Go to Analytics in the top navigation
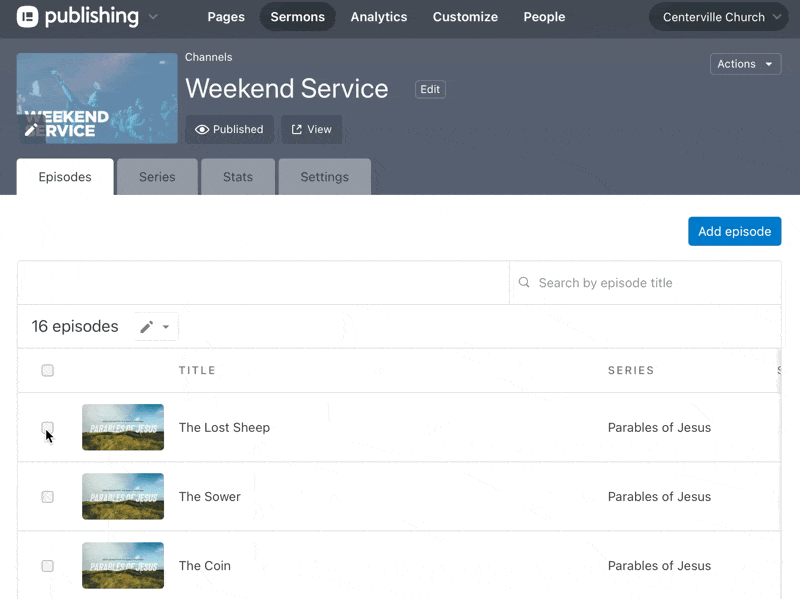 coord(378,17)
